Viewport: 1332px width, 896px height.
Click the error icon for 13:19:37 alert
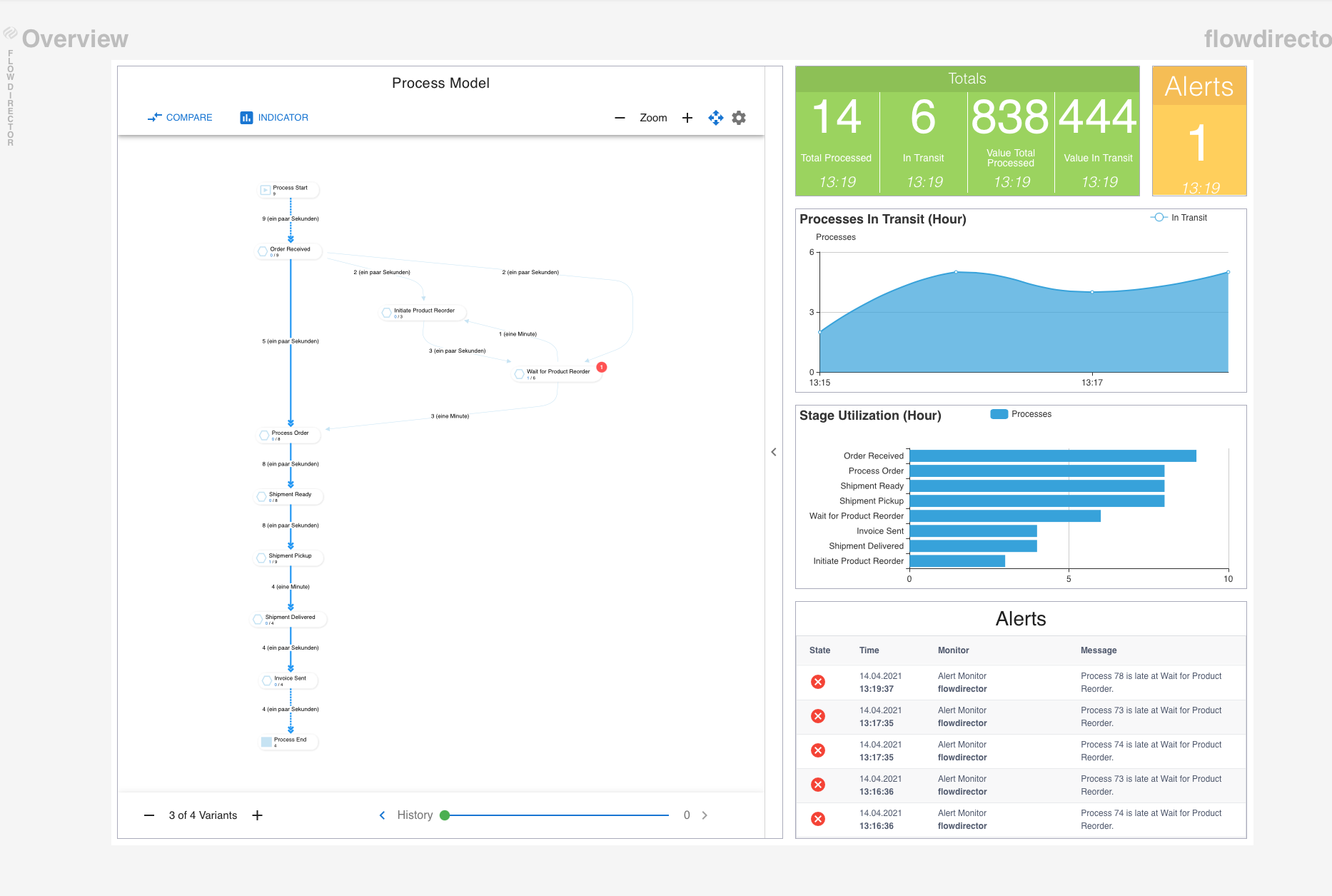(x=818, y=682)
